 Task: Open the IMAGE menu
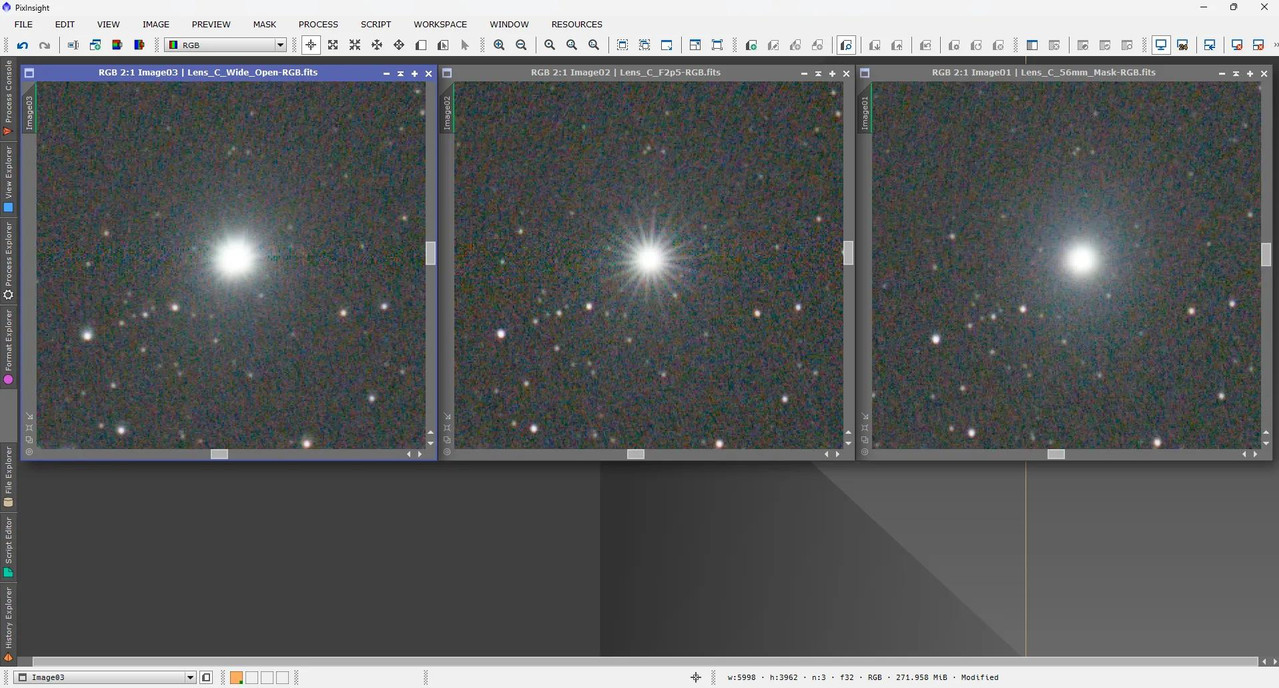tap(156, 24)
